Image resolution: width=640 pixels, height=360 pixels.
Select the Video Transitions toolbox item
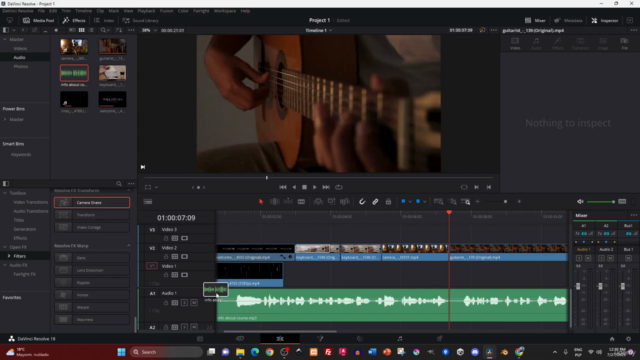tap(31, 202)
